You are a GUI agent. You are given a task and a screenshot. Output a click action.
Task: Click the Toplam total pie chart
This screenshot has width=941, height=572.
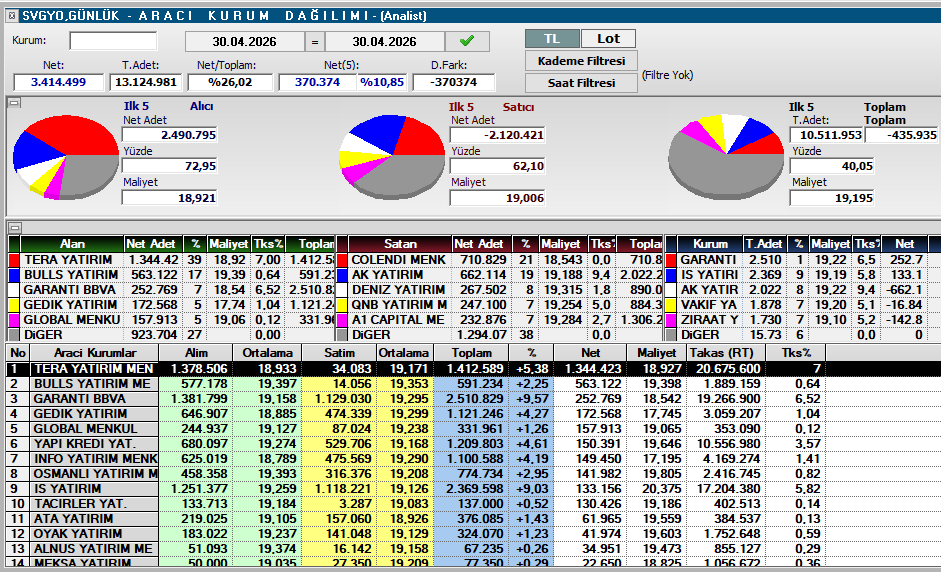(726, 156)
